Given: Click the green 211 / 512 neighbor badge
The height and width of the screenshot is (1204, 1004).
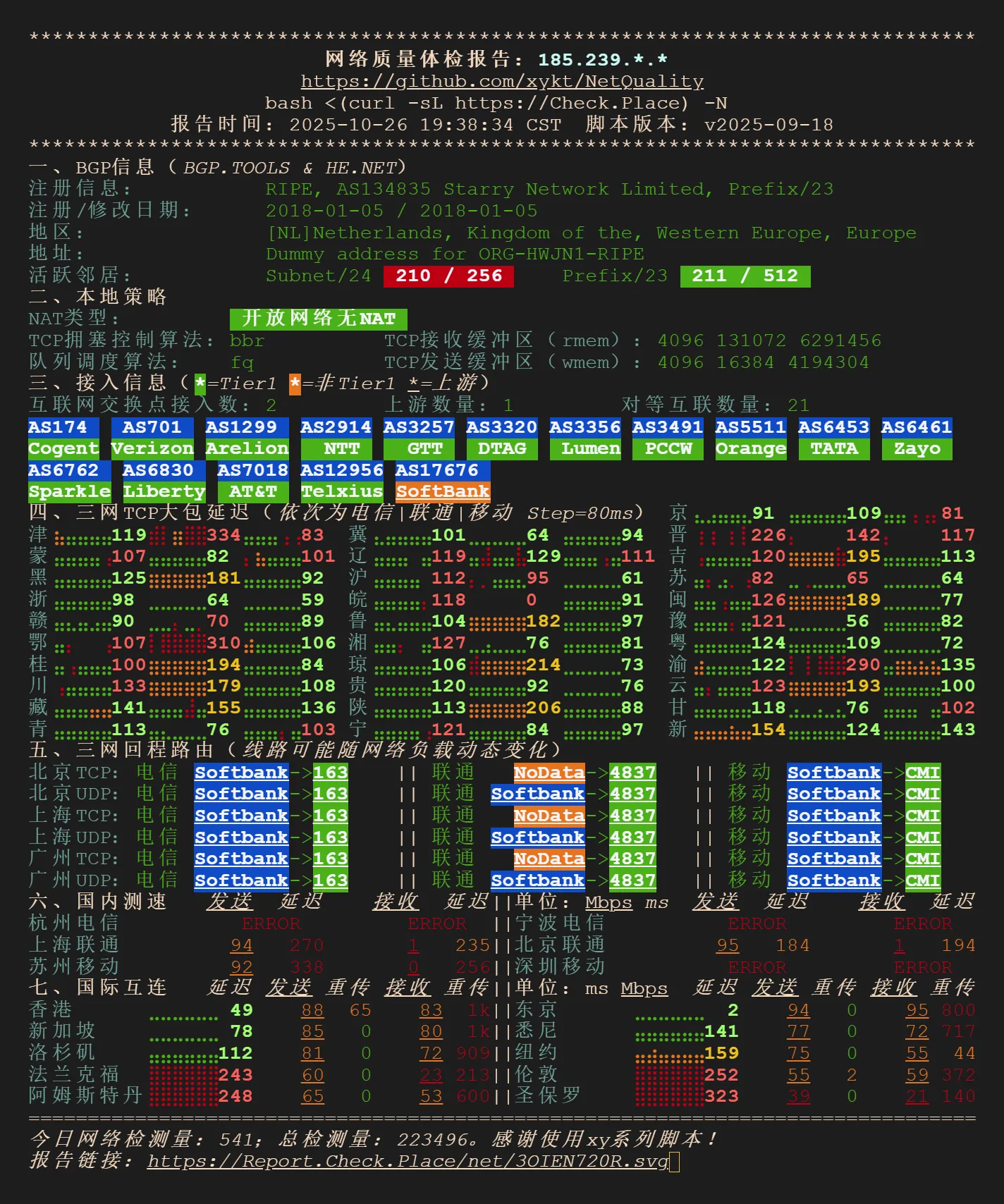Looking at the screenshot, I should click(x=745, y=276).
